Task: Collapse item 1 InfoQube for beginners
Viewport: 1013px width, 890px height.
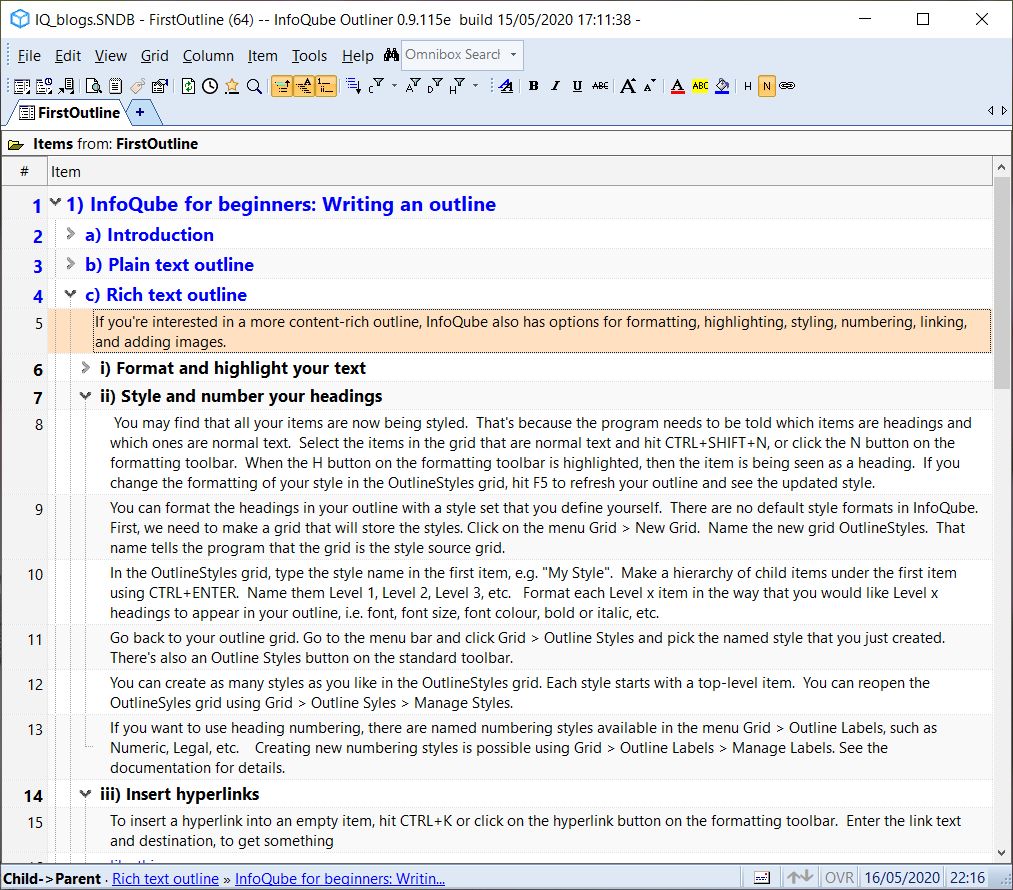Action: click(x=56, y=203)
